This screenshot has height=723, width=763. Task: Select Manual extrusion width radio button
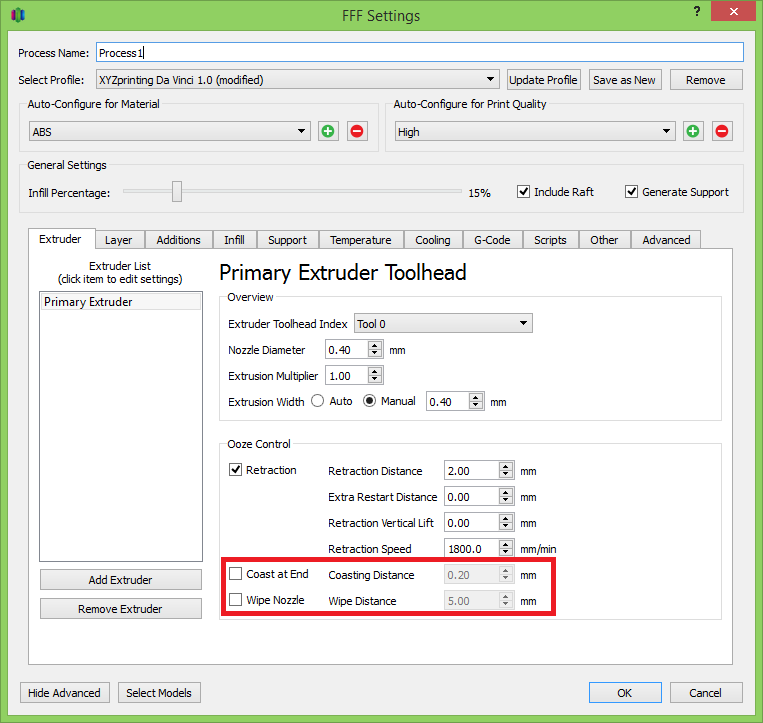click(x=370, y=401)
